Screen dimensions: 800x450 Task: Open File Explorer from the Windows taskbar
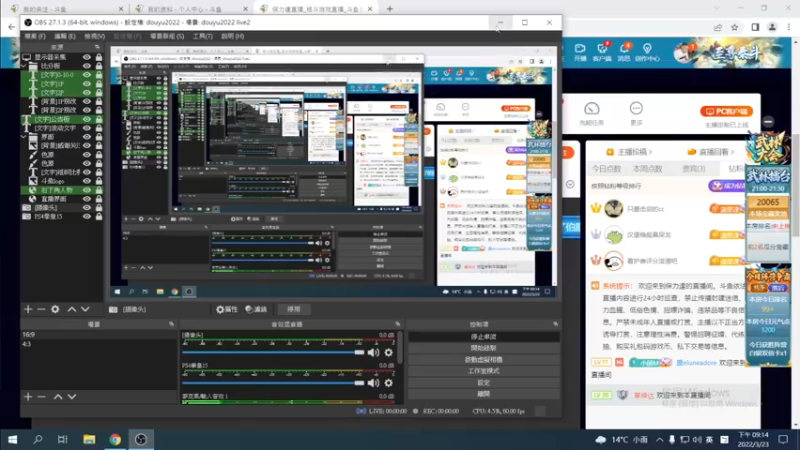[89, 439]
